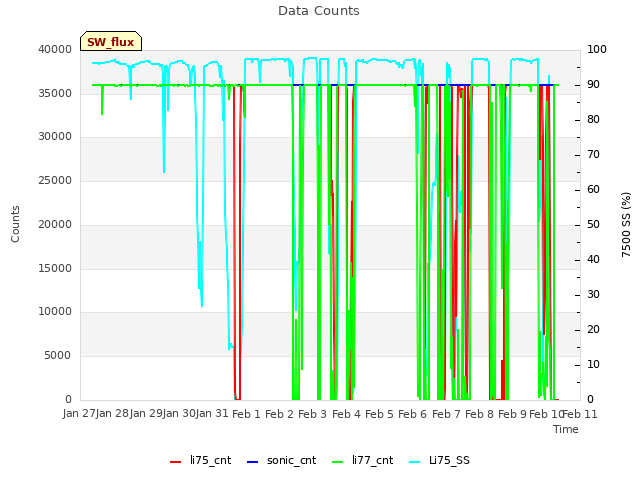Screen dimensions: 640x480
Task: Click the 35000 left axis tick label
Action: tap(55, 93)
